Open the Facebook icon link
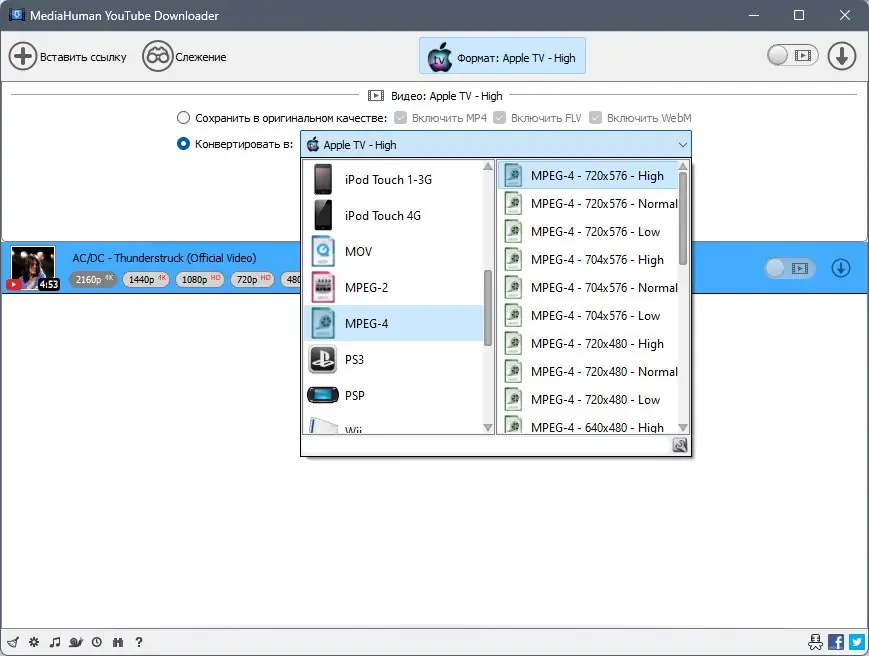This screenshot has height=656, width=869. click(x=836, y=642)
